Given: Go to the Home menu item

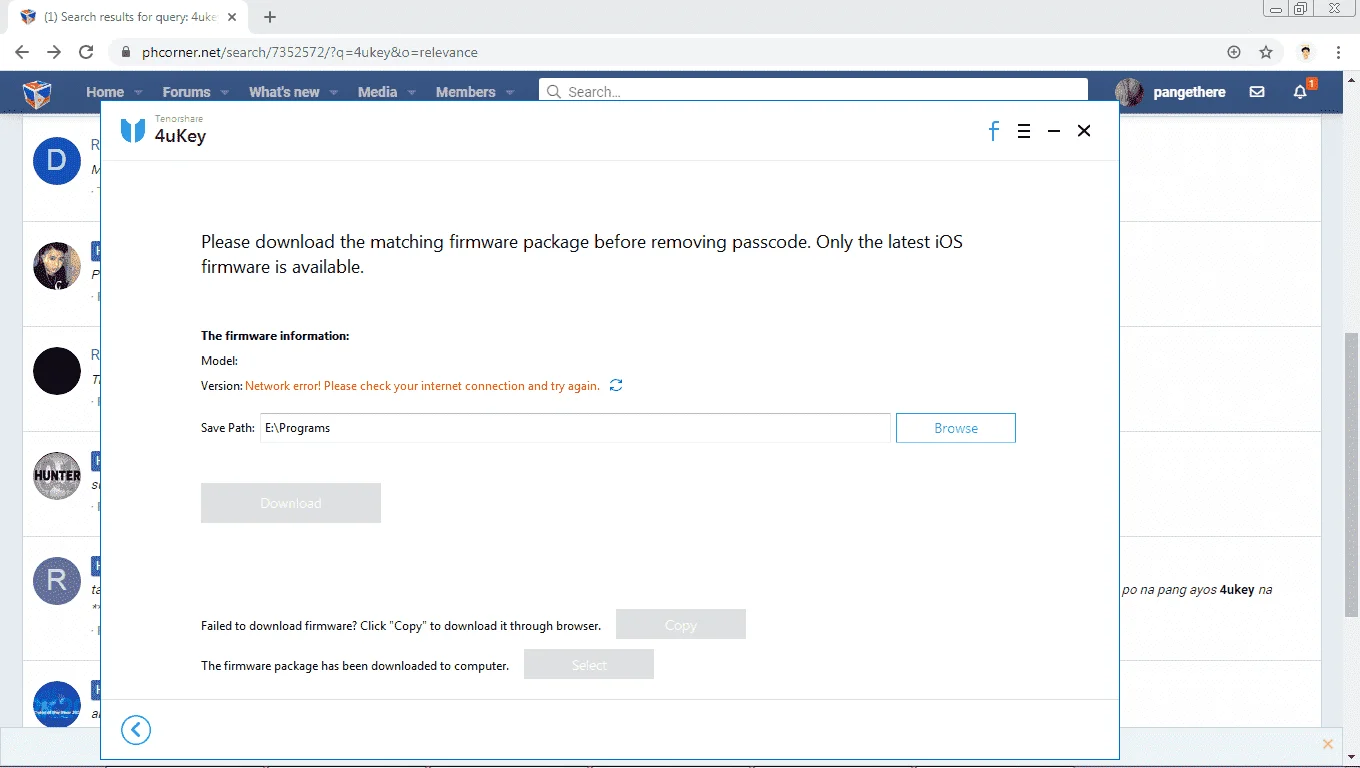Looking at the screenshot, I should click(105, 92).
